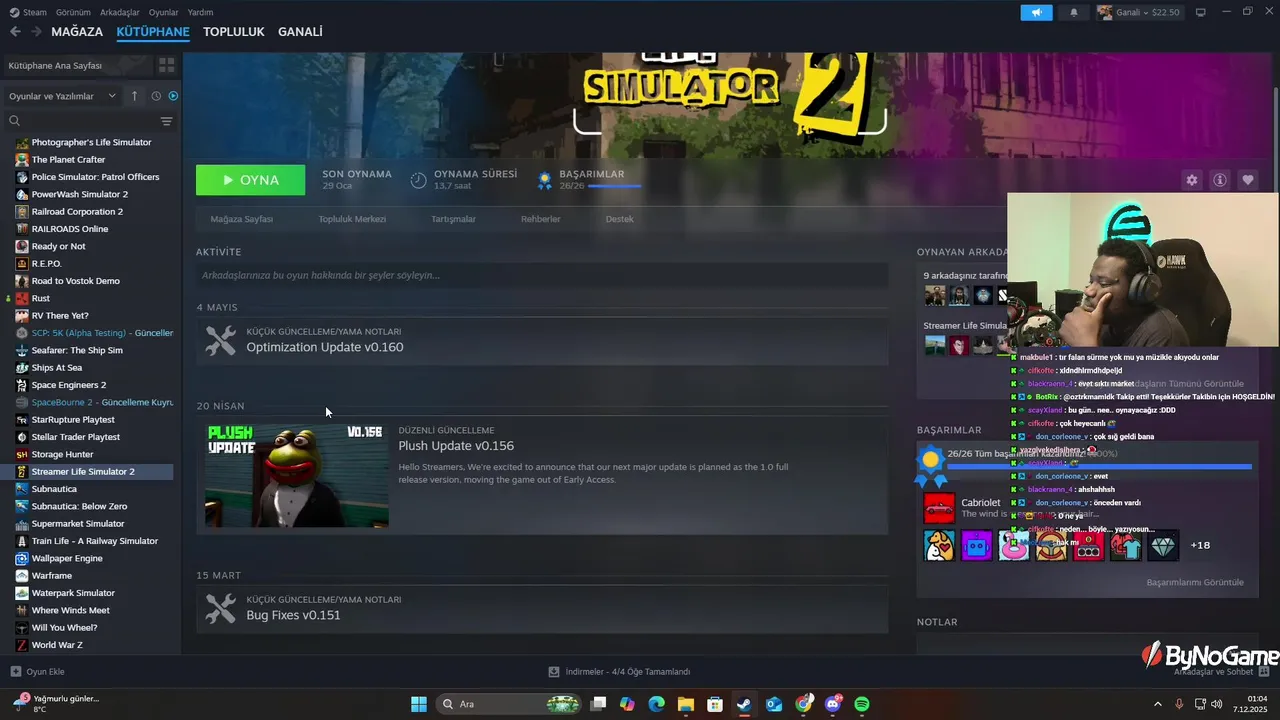Select Wallpaper Engine in the game list
Screen dimensions: 1280x720
90,558
